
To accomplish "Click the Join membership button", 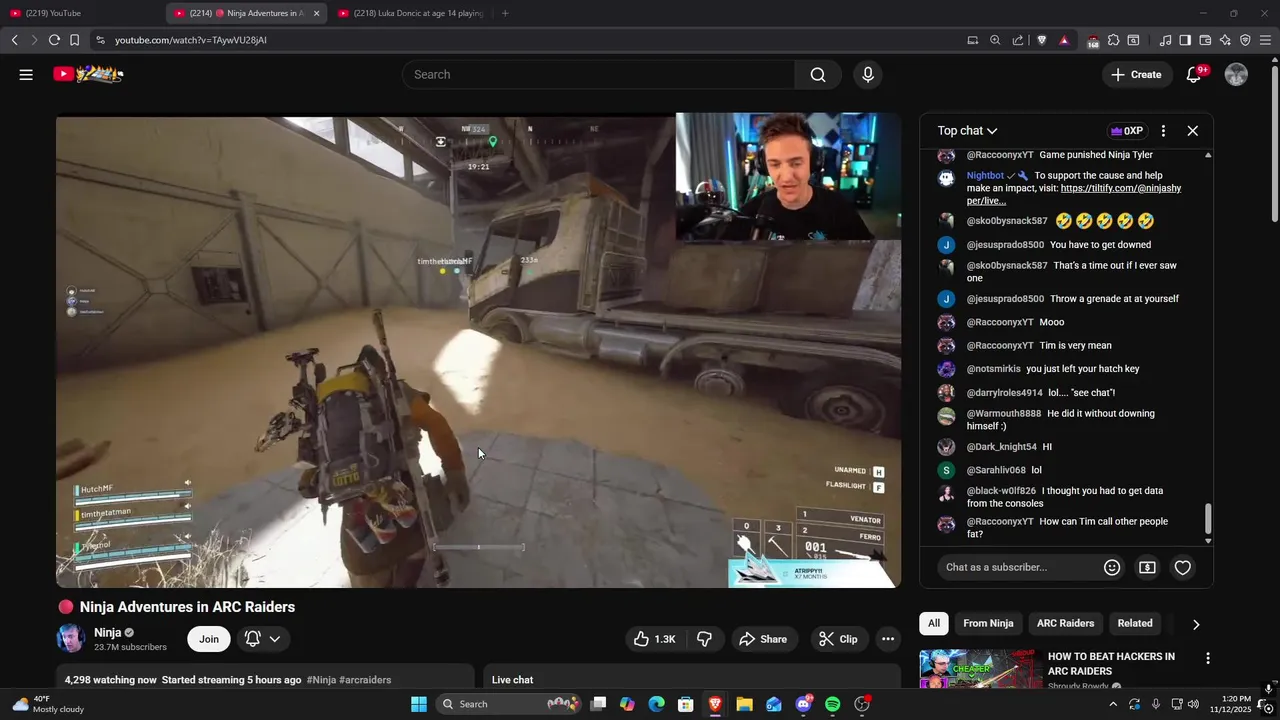I will (208, 639).
